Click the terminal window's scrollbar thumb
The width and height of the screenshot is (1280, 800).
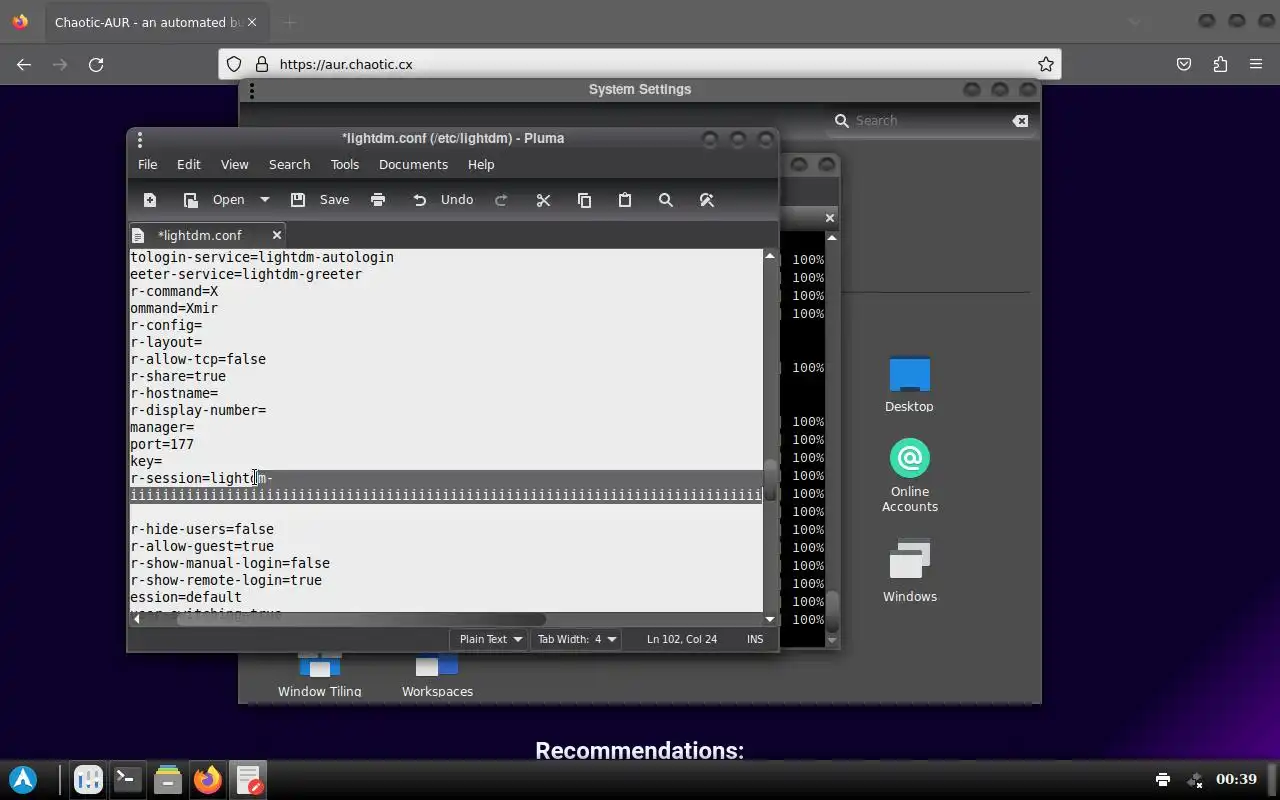tap(831, 611)
